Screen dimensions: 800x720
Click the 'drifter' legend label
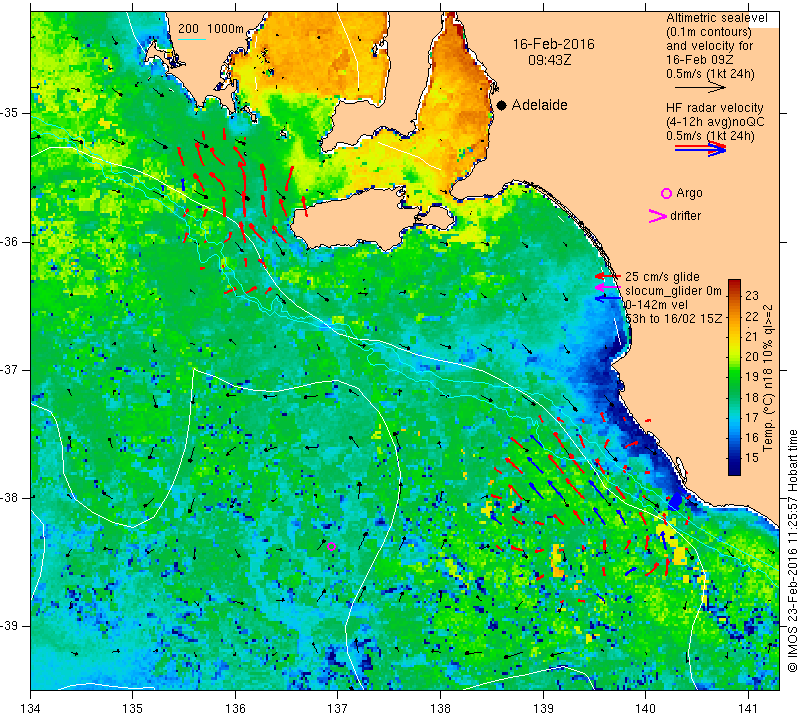[x=685, y=216]
